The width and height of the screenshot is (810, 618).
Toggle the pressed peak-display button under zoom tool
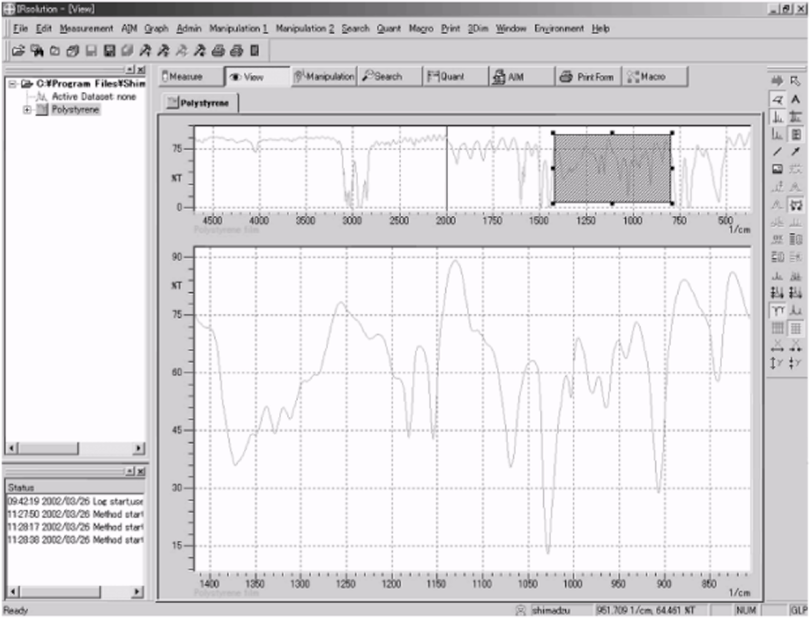coord(777,117)
